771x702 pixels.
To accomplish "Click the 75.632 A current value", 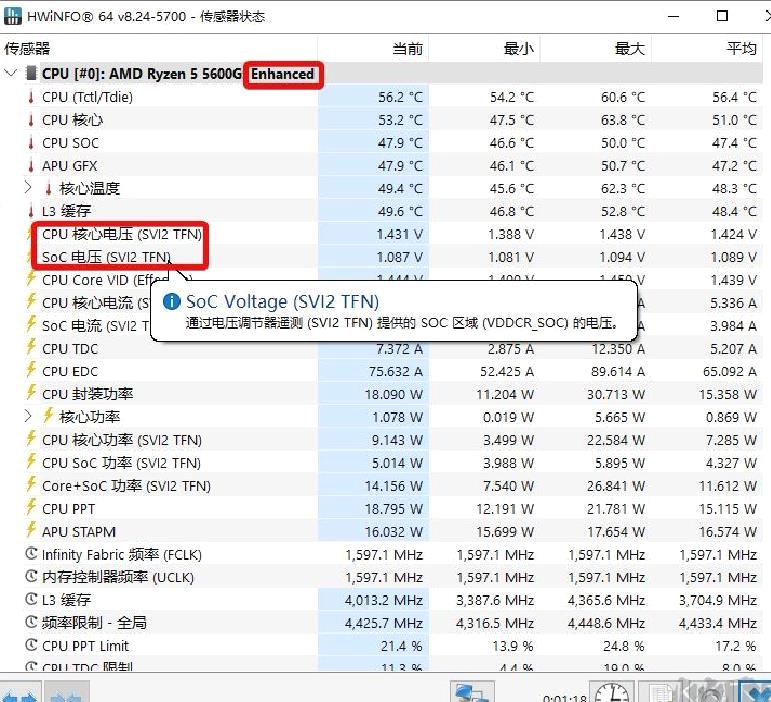I will (396, 371).
